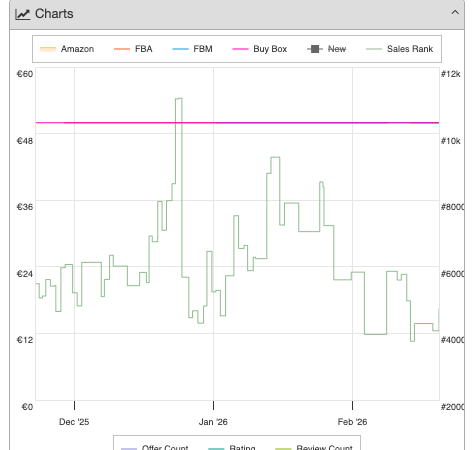Screen dimensions: 474x450
Task: Click the highest sales rank spike in December
Action: 179,99
